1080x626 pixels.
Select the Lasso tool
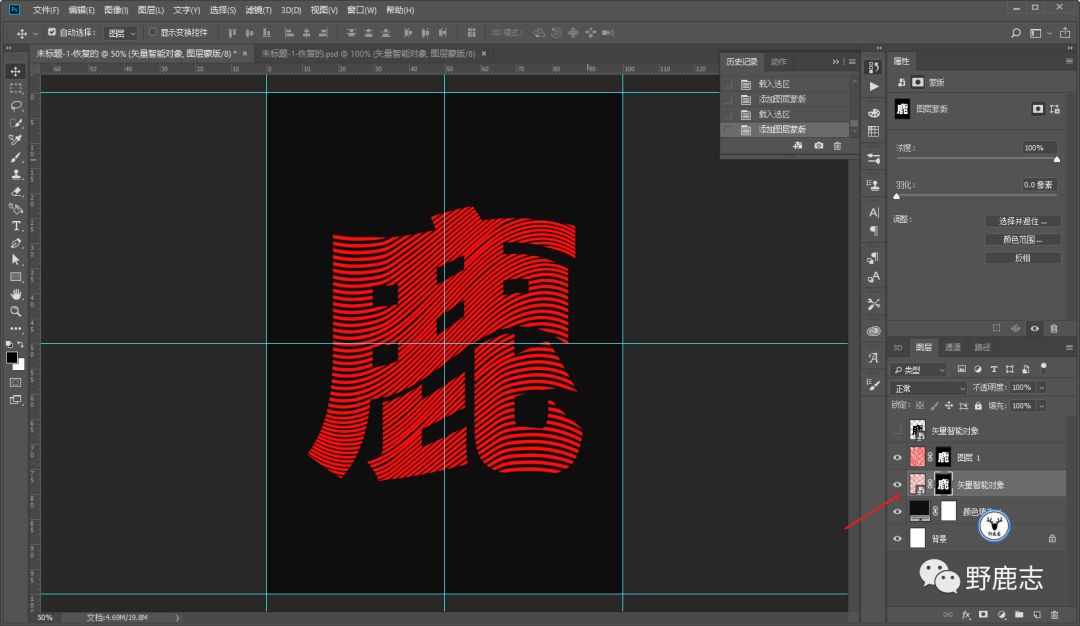[x=16, y=105]
